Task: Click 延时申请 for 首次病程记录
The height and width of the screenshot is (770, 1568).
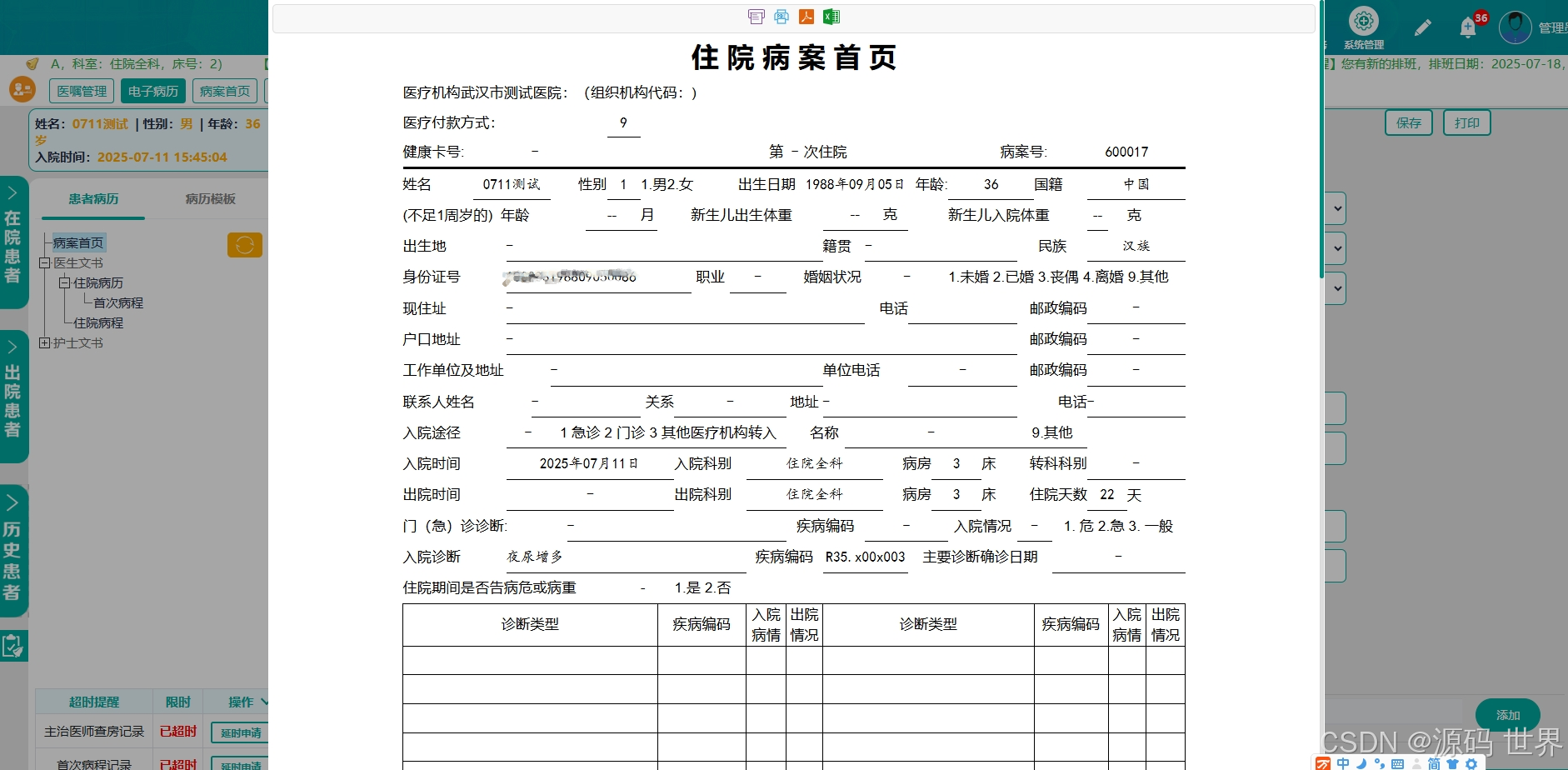Action: tap(240, 764)
